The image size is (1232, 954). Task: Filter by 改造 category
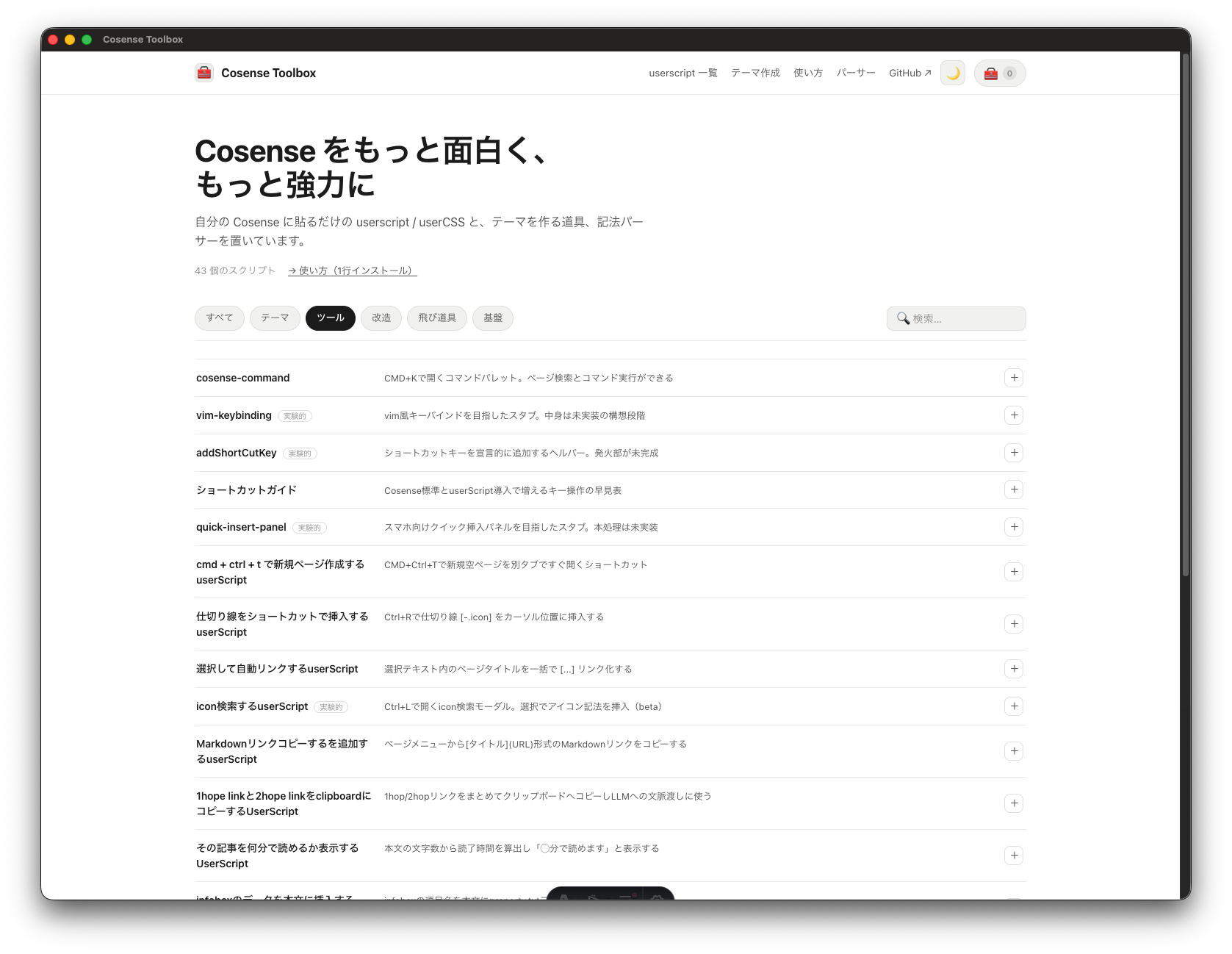pos(381,318)
